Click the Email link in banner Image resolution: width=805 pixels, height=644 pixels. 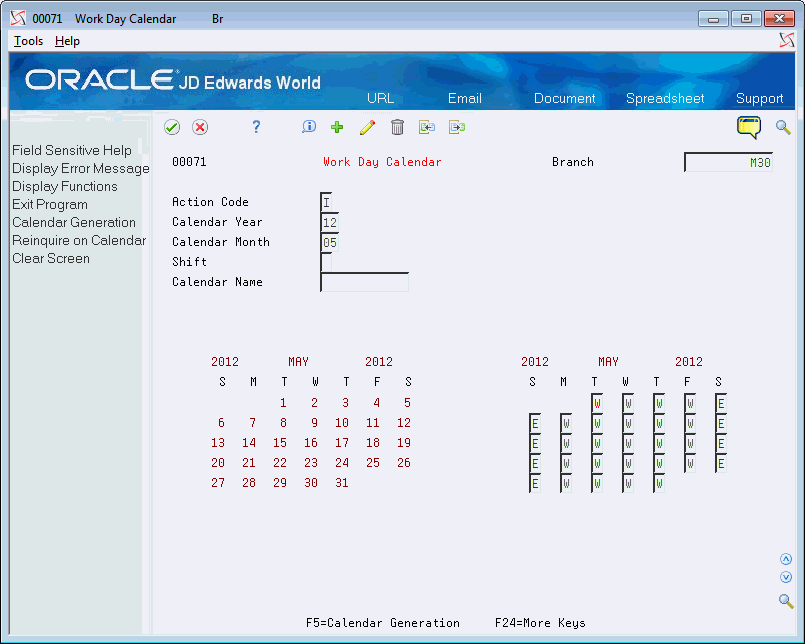[465, 98]
